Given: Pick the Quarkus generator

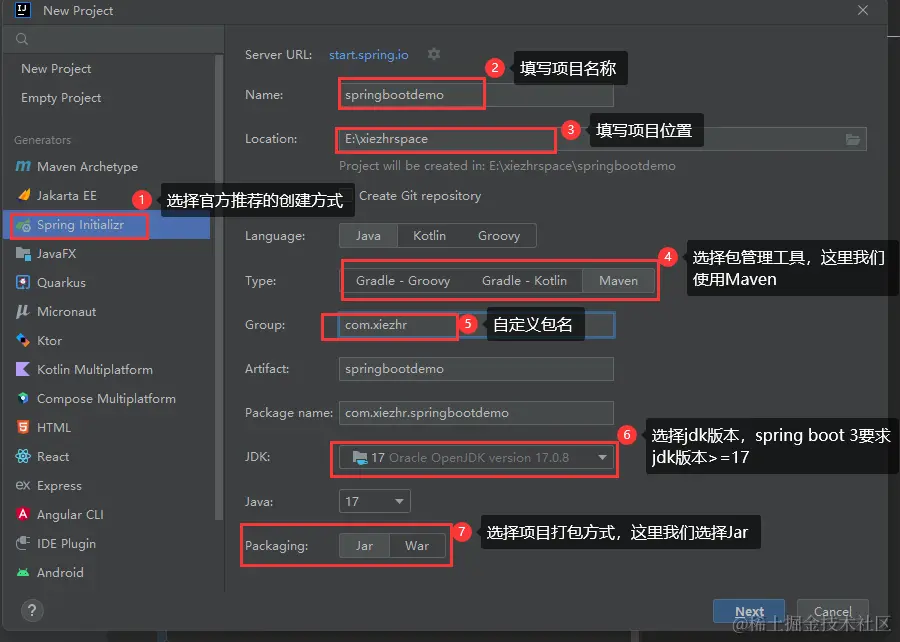Looking at the screenshot, I should pos(62,282).
